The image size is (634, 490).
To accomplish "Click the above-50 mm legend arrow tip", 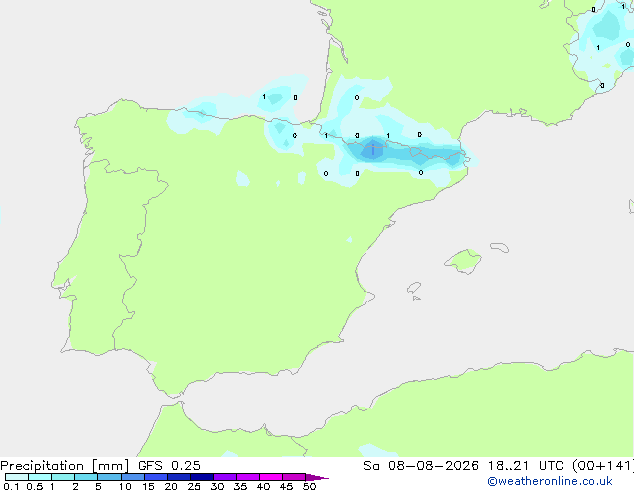I will pyautogui.click(x=317, y=477).
